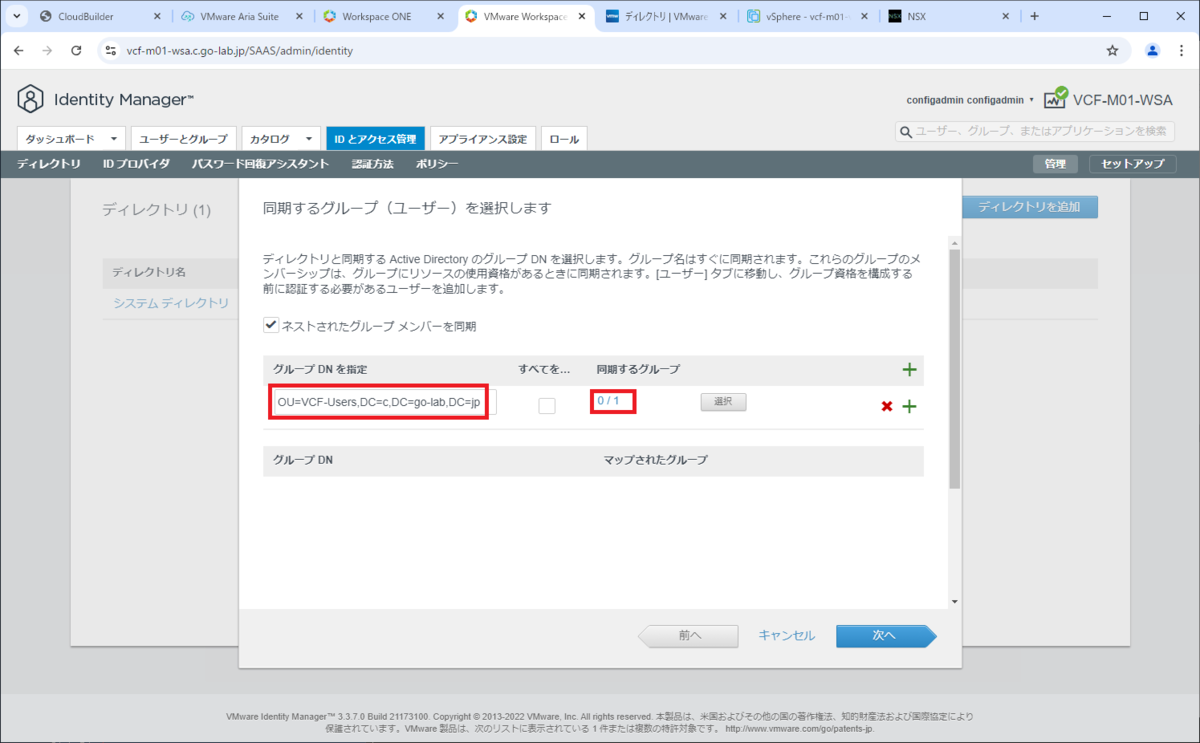Viewport: 1200px width, 743px height.
Task: Click the セットアップ button
Action: (1132, 164)
